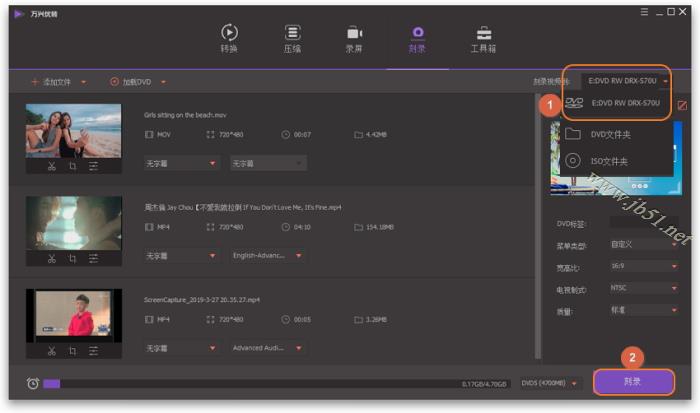700x413 pixels.
Task: Click the format icon MOV of beach video
Action: click(x=149, y=134)
